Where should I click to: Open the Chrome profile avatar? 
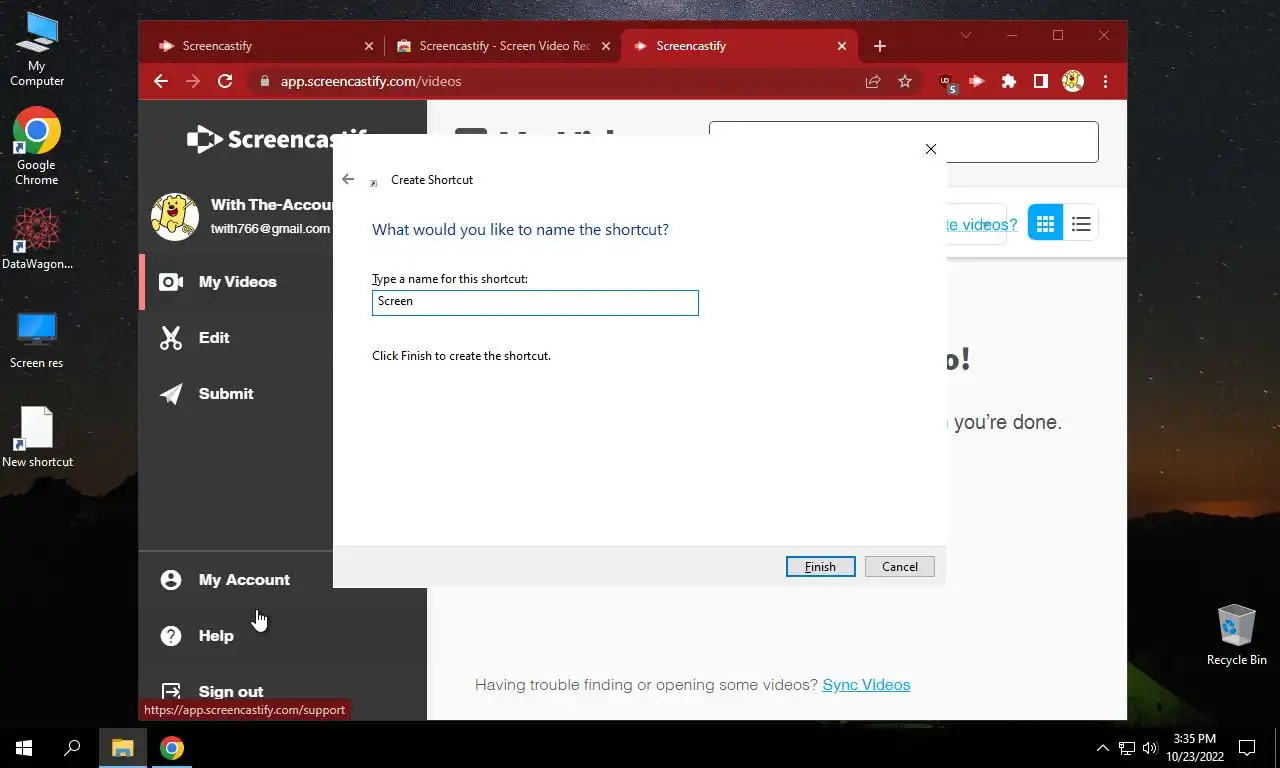pos(1073,82)
